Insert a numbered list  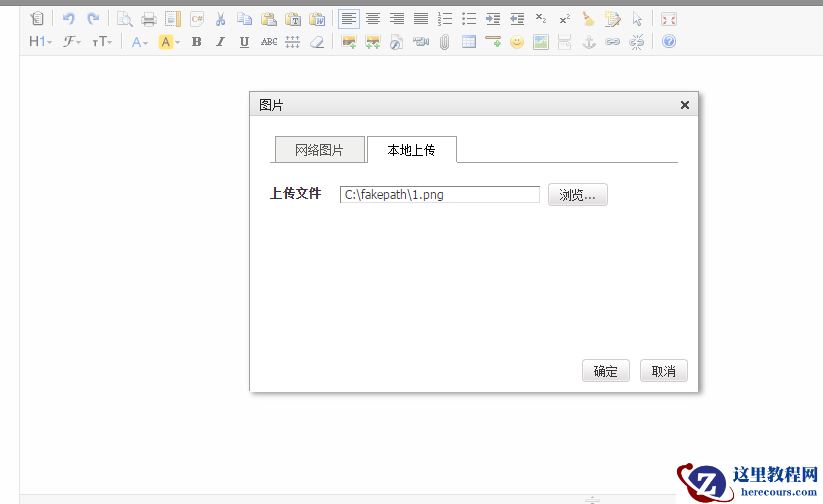tap(445, 19)
